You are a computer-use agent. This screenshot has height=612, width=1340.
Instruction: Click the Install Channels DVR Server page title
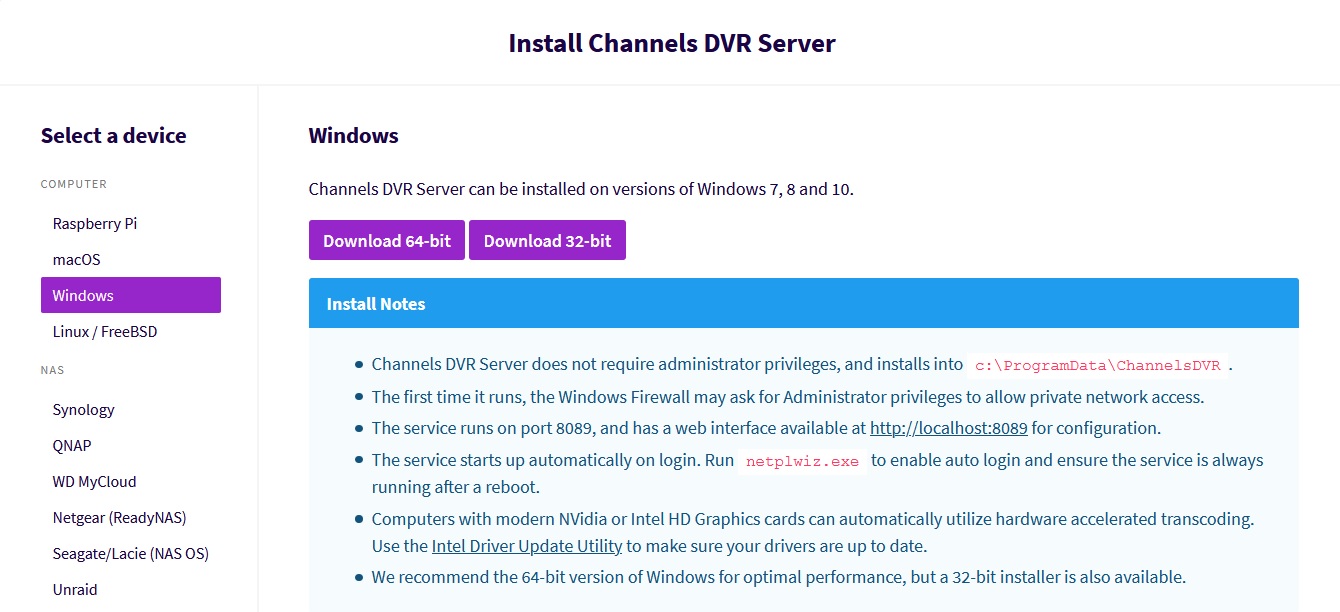[671, 44]
